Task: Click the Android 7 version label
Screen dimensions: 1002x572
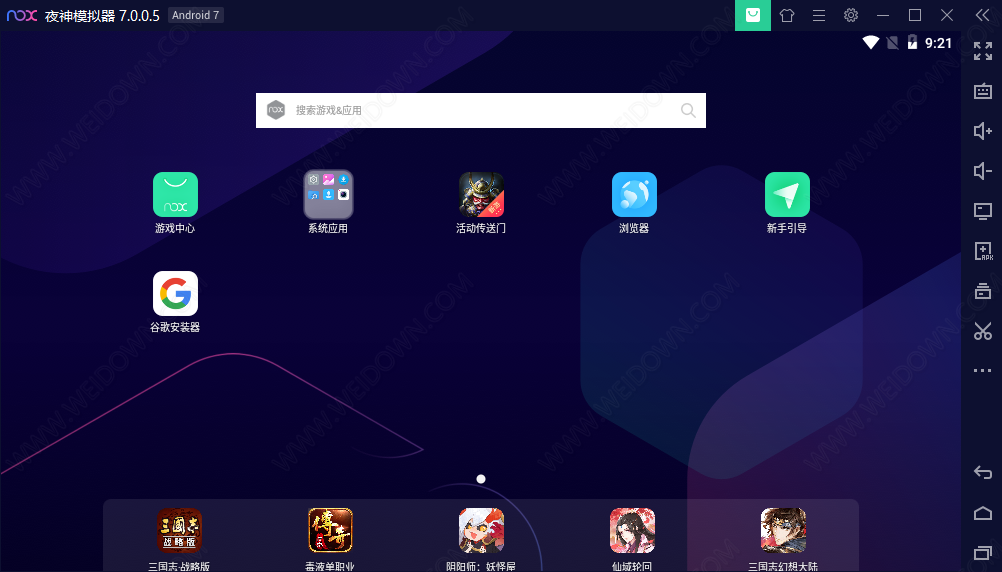Action: (x=196, y=15)
